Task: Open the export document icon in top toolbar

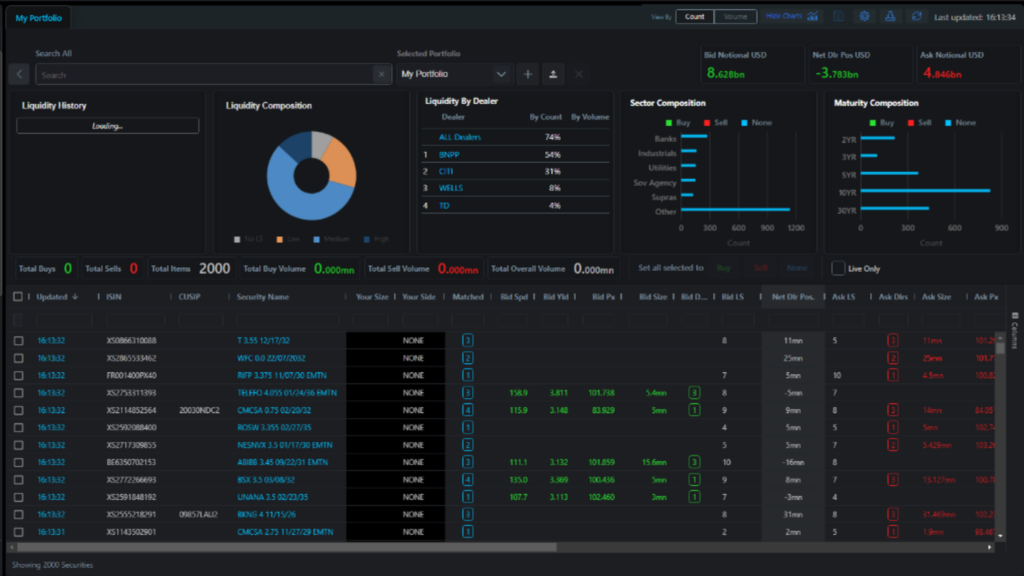Action: [x=839, y=16]
